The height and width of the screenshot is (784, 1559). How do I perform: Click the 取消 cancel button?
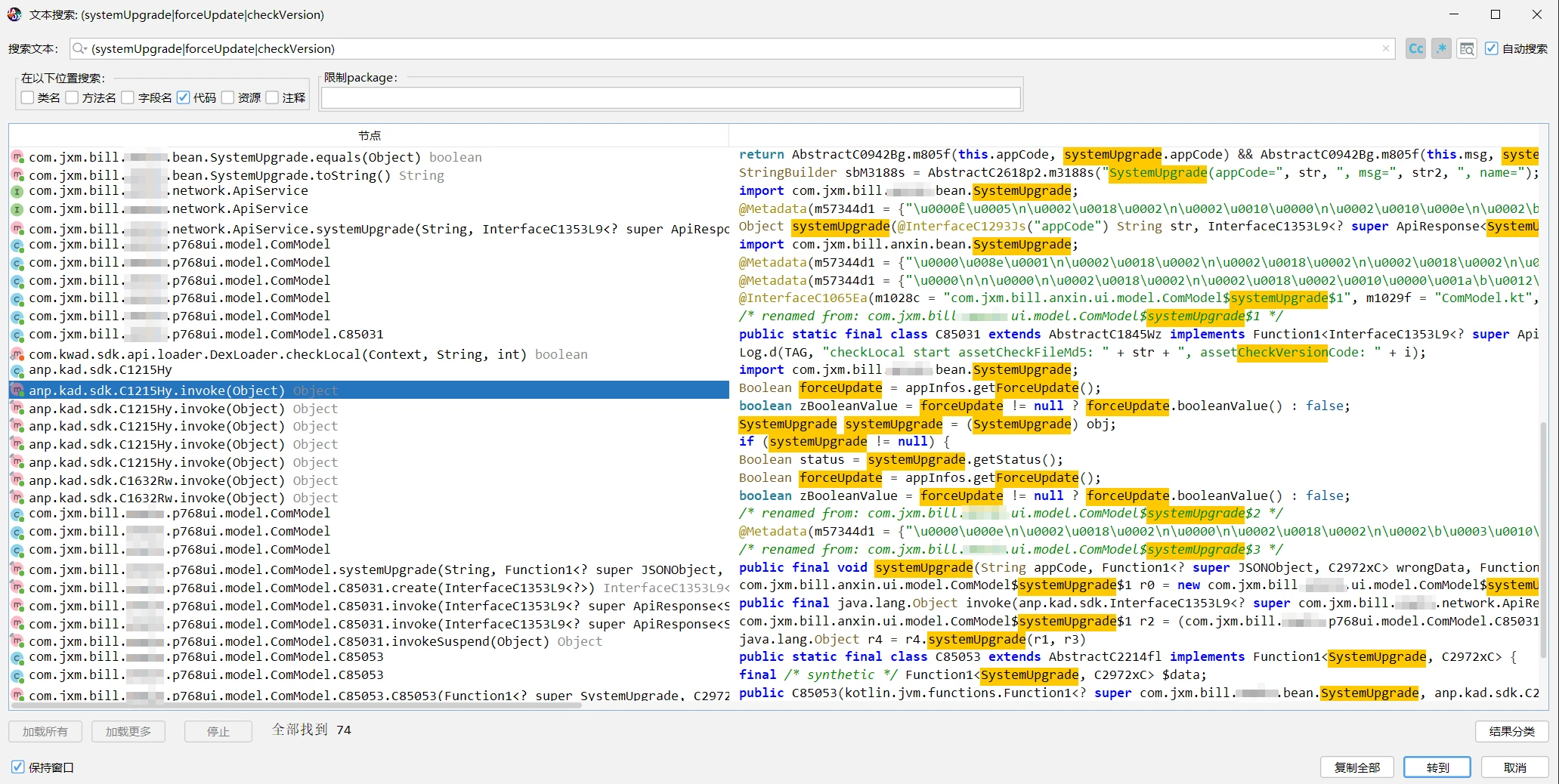point(1514,767)
